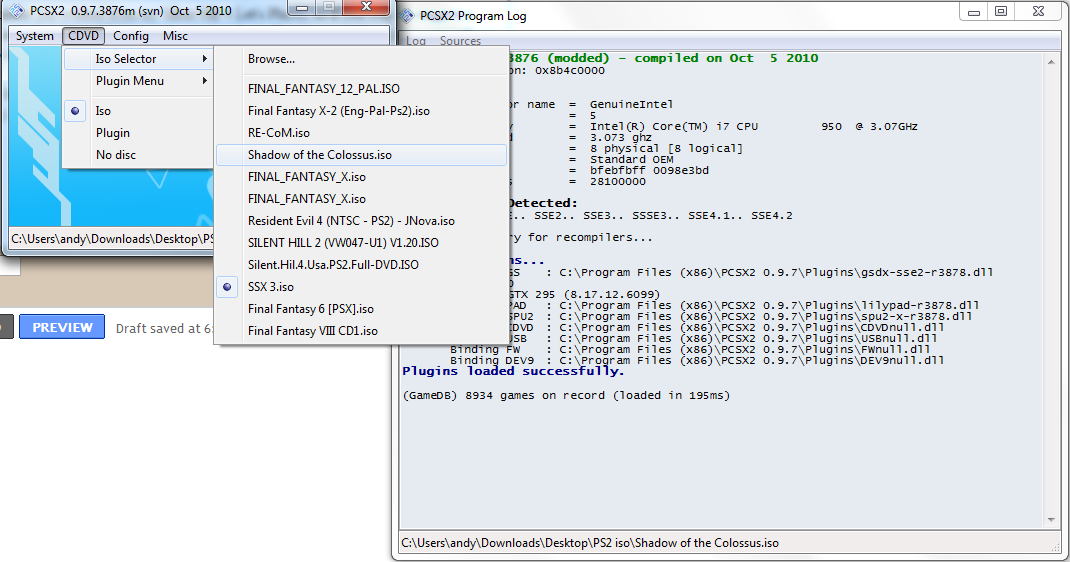Open the Sources menu in Program Log
The width and height of the screenshot is (1070, 562).
460,41
